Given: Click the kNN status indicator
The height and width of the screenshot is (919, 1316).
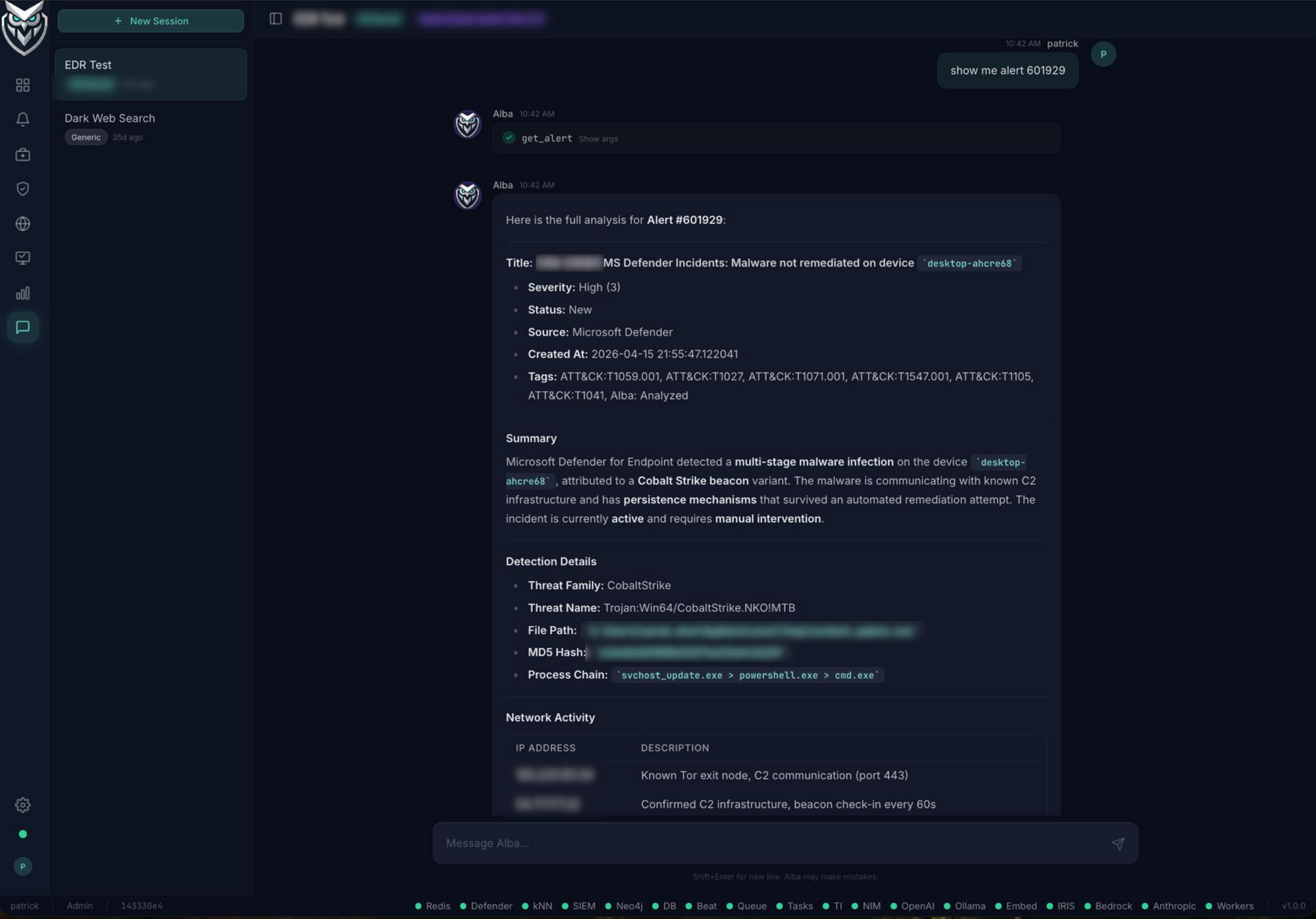Looking at the screenshot, I should [x=537, y=906].
